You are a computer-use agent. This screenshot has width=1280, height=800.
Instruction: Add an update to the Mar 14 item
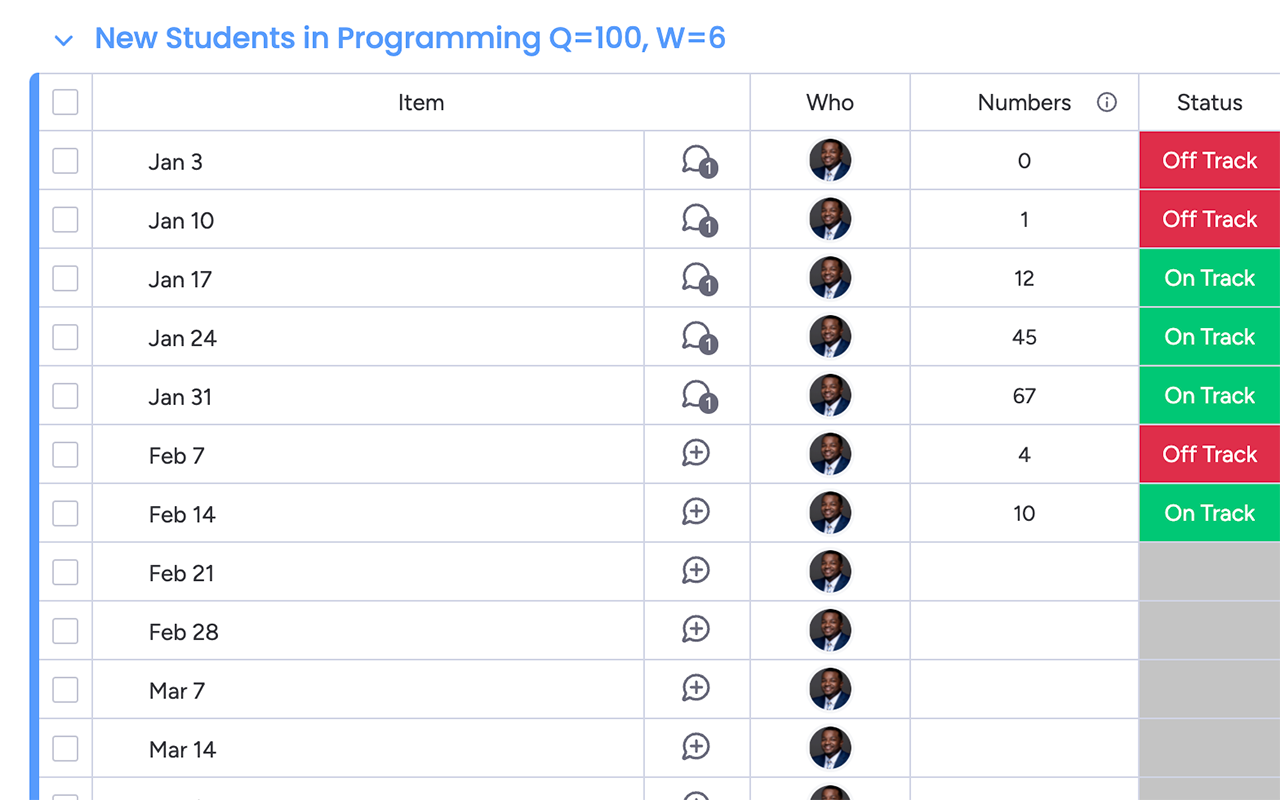(696, 748)
